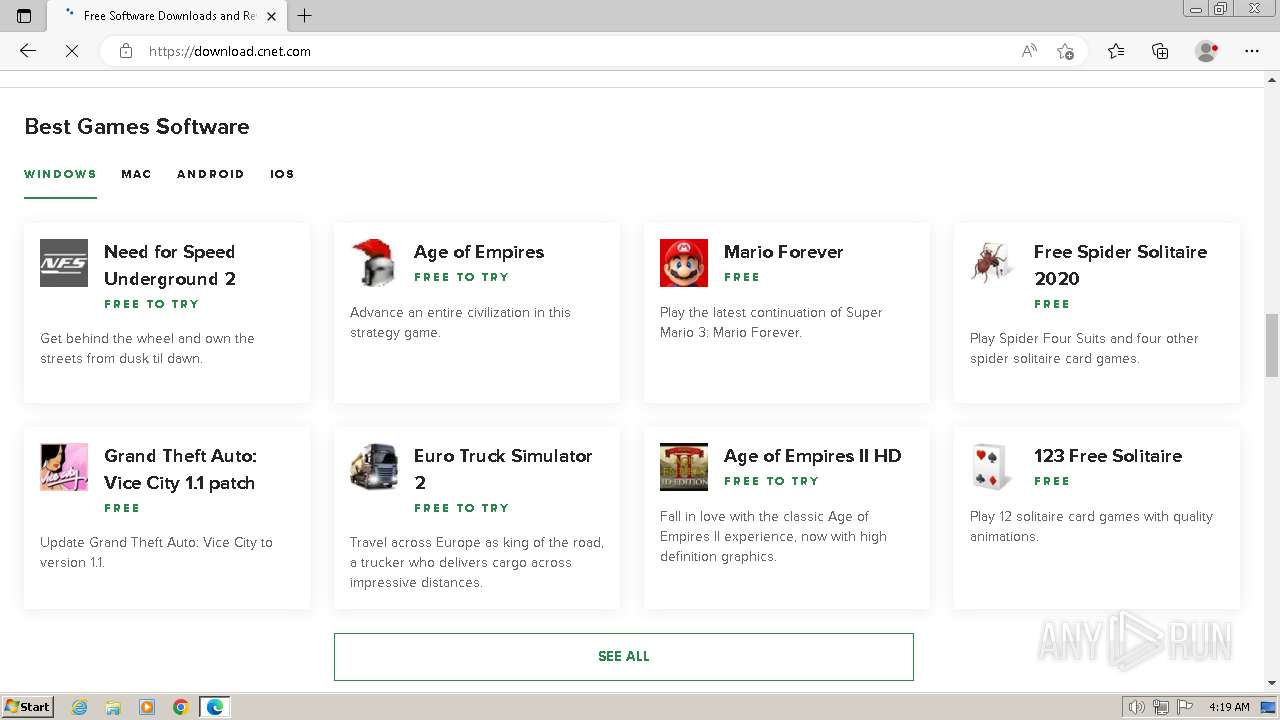Add this page to favorites
The image size is (1280, 720).
1065,51
